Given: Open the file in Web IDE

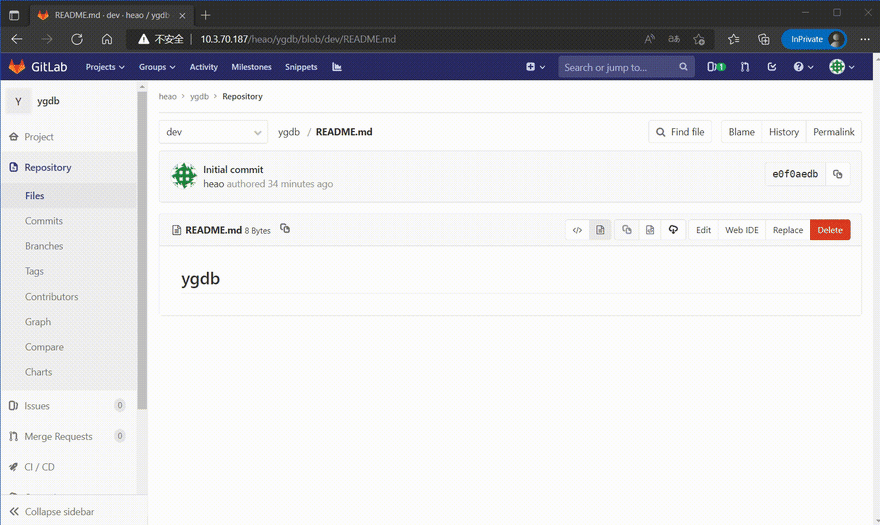Looking at the screenshot, I should coord(741,230).
